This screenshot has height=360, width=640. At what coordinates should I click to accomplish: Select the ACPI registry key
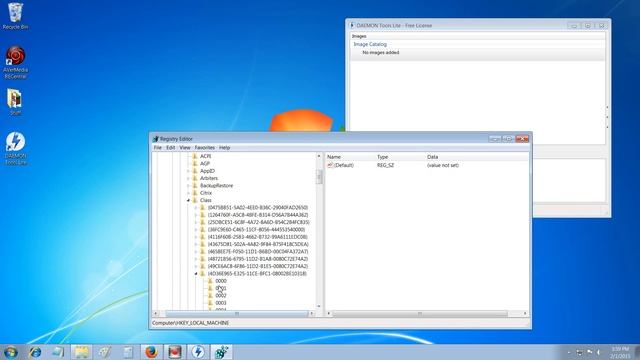tap(205, 156)
